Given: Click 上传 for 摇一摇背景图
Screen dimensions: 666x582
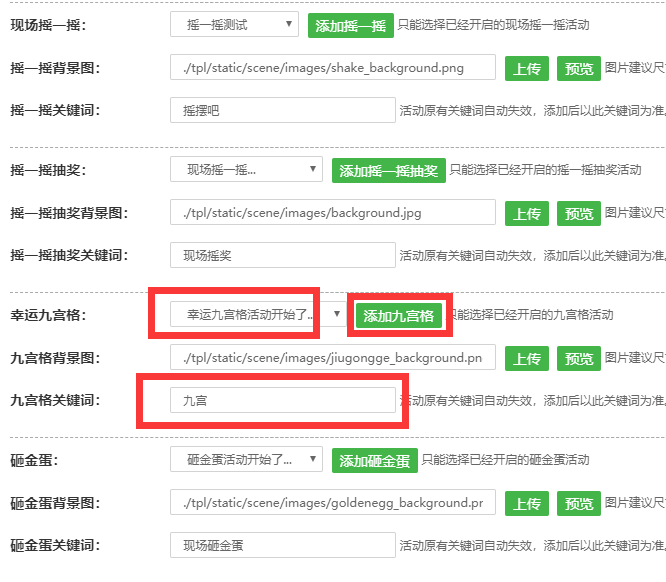Looking at the screenshot, I should click(527, 69).
